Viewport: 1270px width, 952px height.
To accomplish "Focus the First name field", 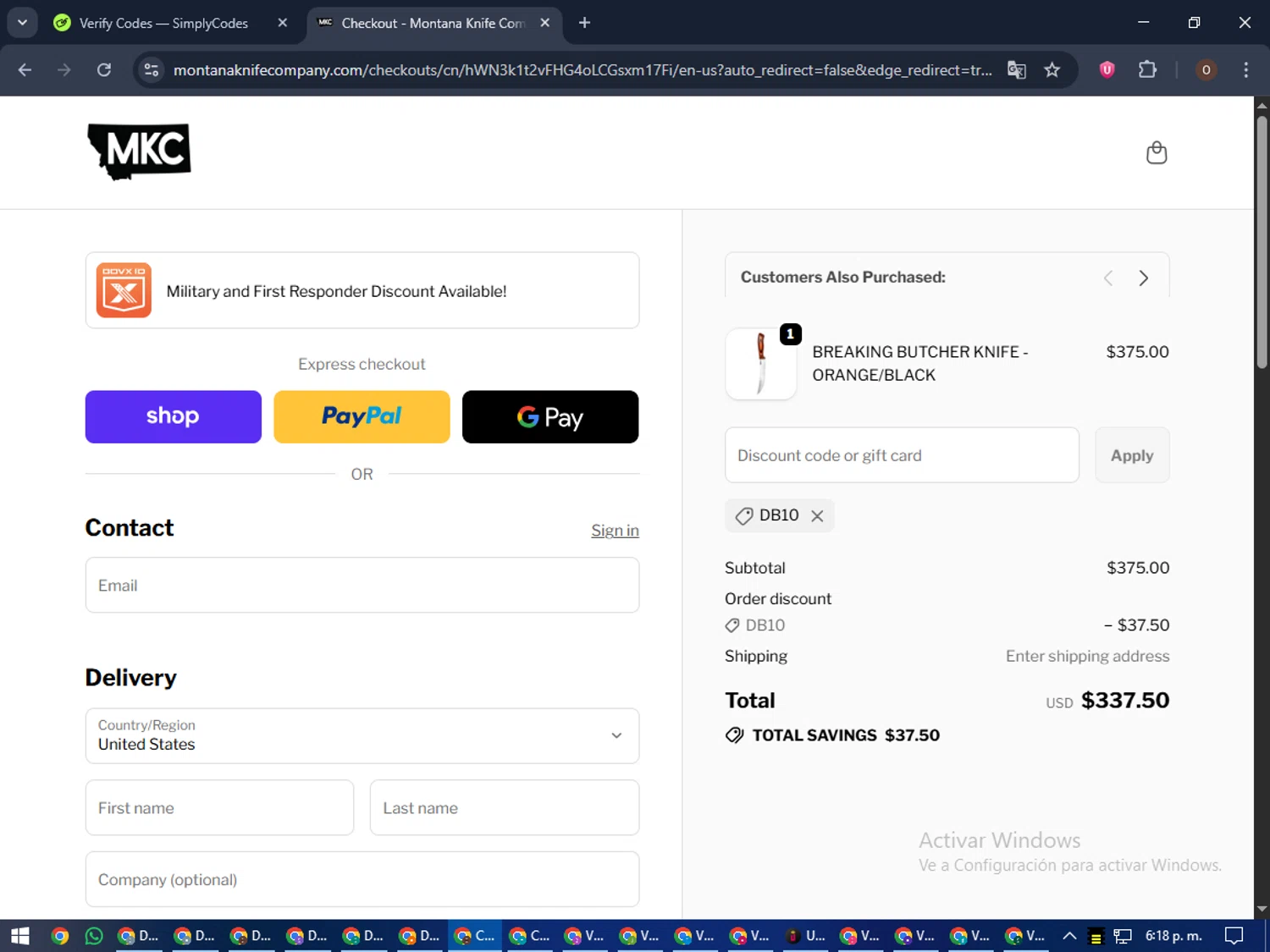I will click(x=219, y=807).
